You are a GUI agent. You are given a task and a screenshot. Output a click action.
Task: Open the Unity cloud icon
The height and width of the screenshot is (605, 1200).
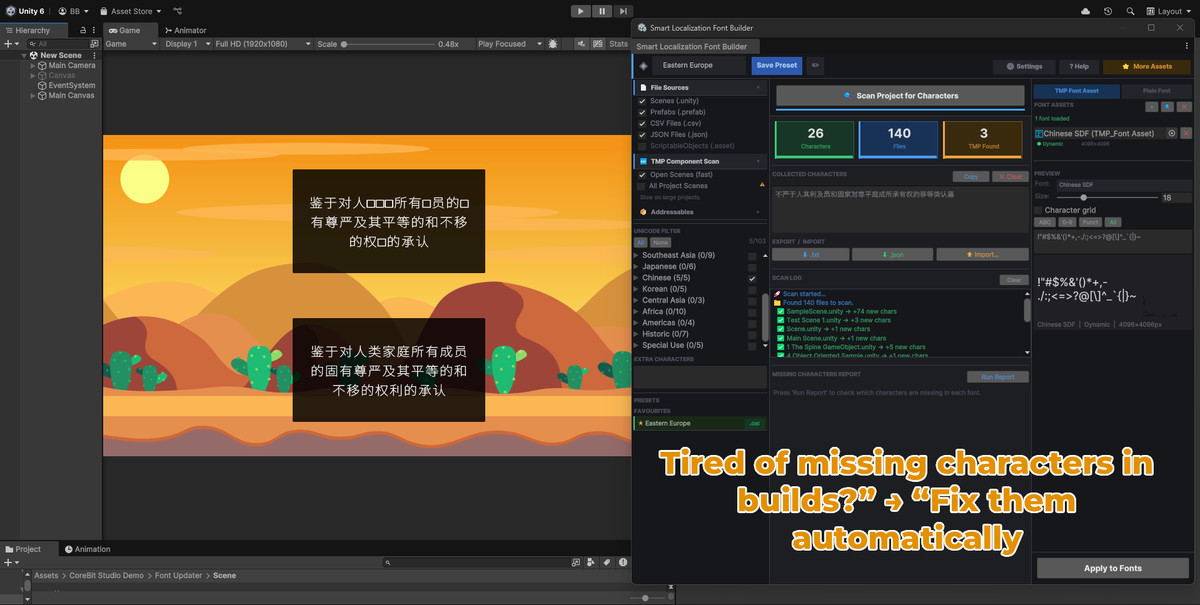point(1086,11)
